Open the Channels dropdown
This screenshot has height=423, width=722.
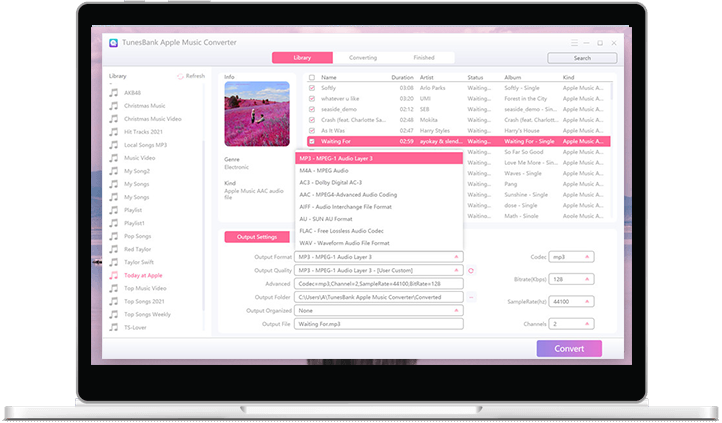[571, 324]
